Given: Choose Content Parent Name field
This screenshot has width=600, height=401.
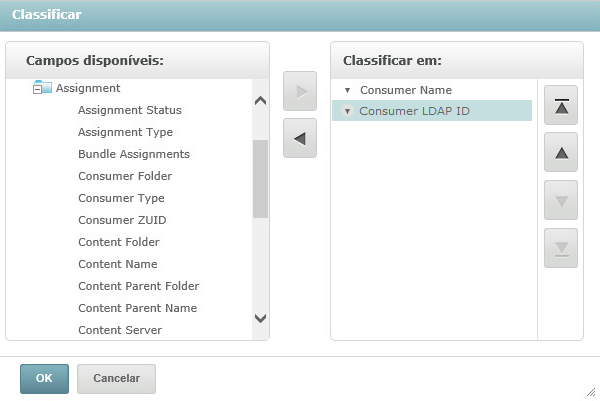Looking at the screenshot, I should [x=137, y=308].
